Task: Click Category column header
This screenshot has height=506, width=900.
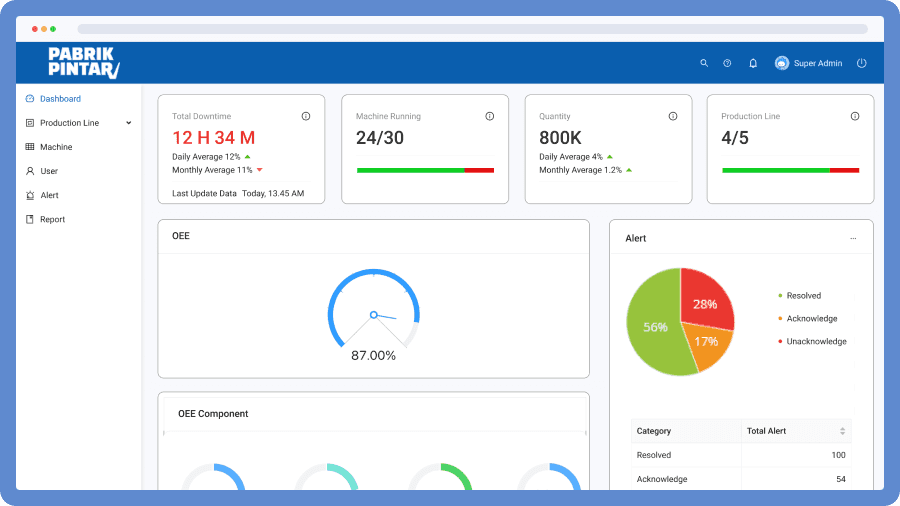Action: (x=654, y=431)
